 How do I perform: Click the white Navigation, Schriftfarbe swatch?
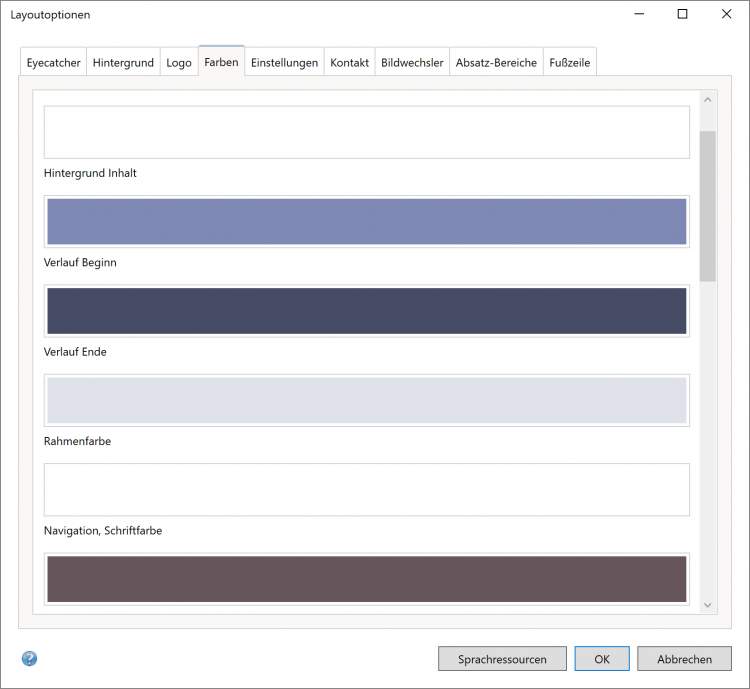point(366,489)
